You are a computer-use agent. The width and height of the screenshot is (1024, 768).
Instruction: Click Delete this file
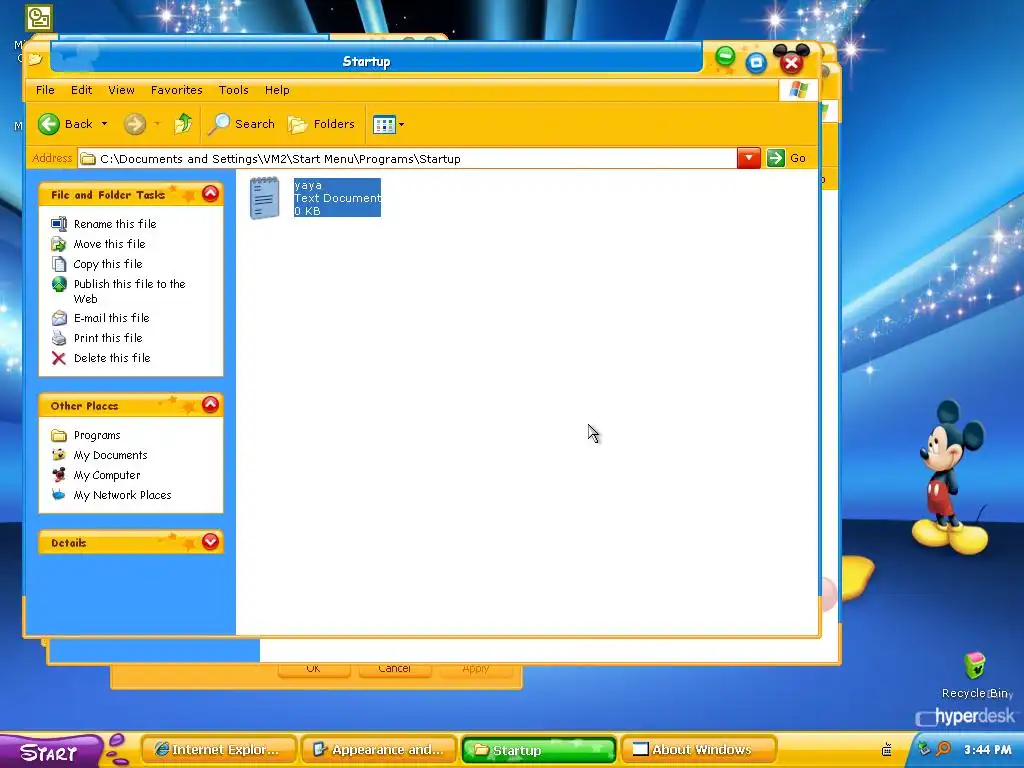pyautogui.click(x=112, y=359)
